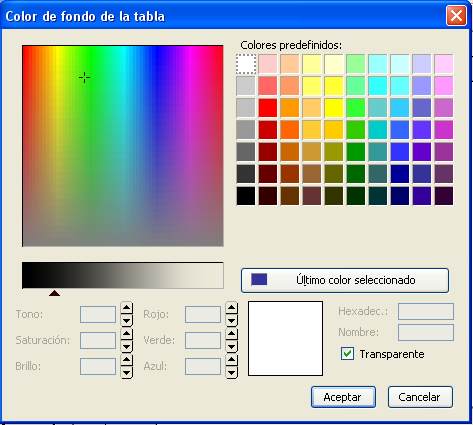Select the pure black predefined swatch
Viewport: 473px width, 425px height.
246,196
